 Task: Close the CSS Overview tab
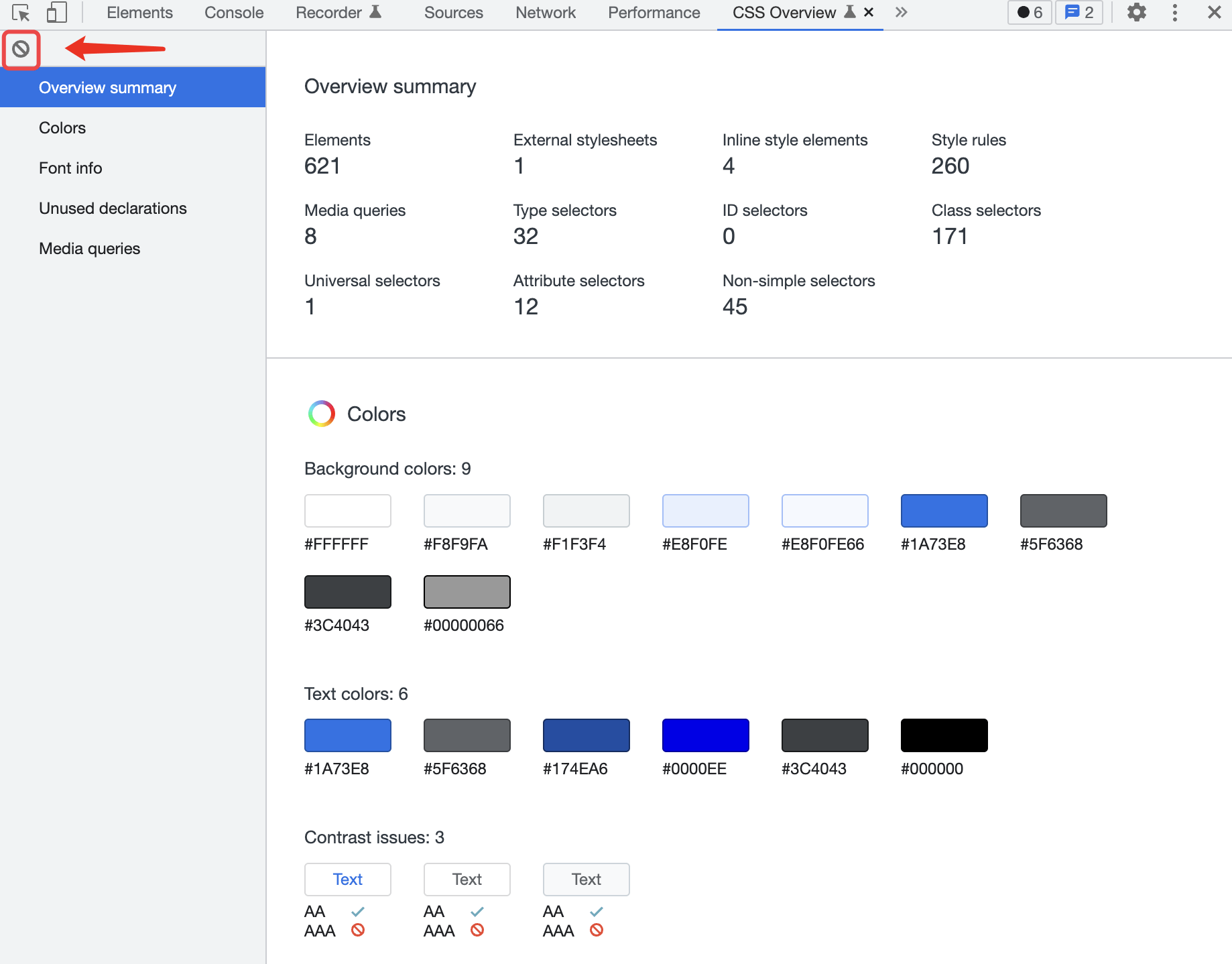869,12
